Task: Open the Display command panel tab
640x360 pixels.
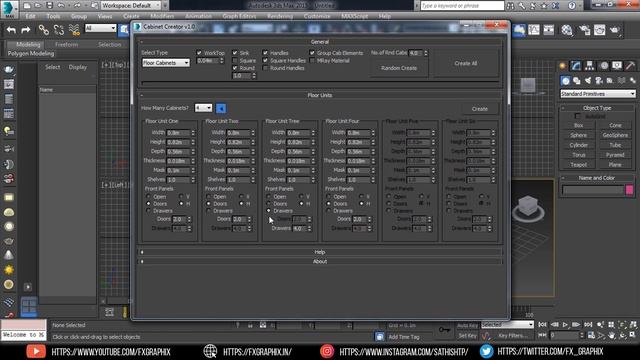Action: click(x=617, y=66)
